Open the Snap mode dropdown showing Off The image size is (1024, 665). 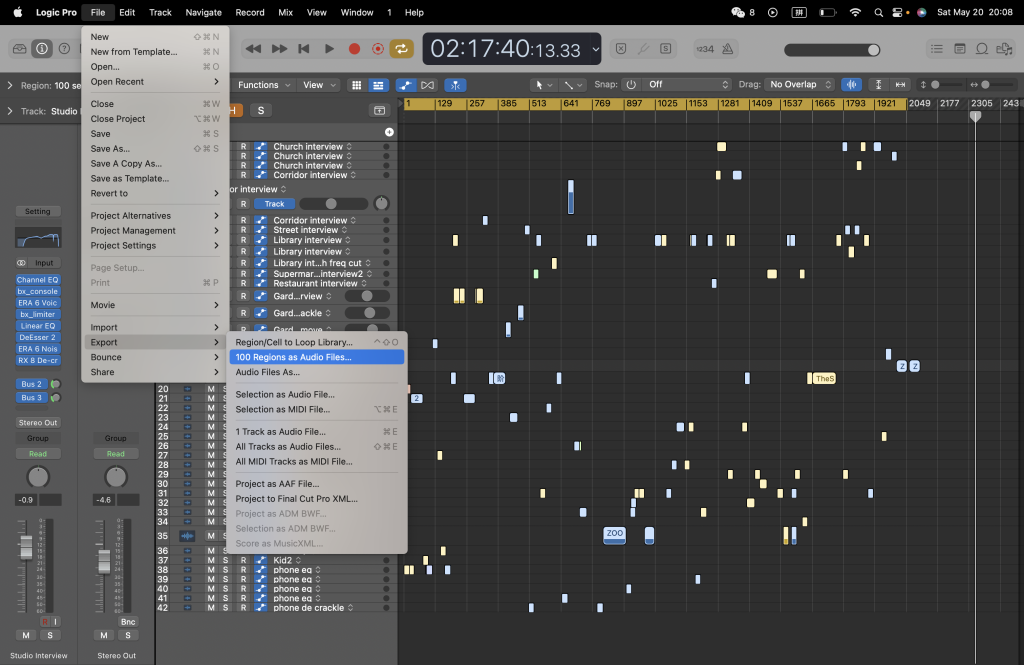686,84
